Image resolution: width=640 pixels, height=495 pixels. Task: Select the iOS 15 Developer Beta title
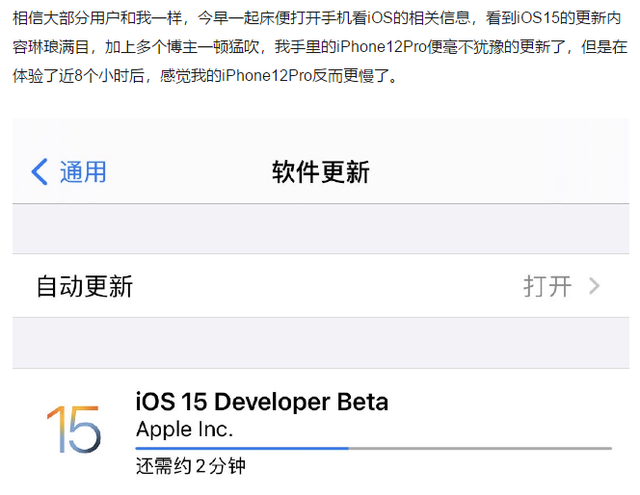(262, 402)
